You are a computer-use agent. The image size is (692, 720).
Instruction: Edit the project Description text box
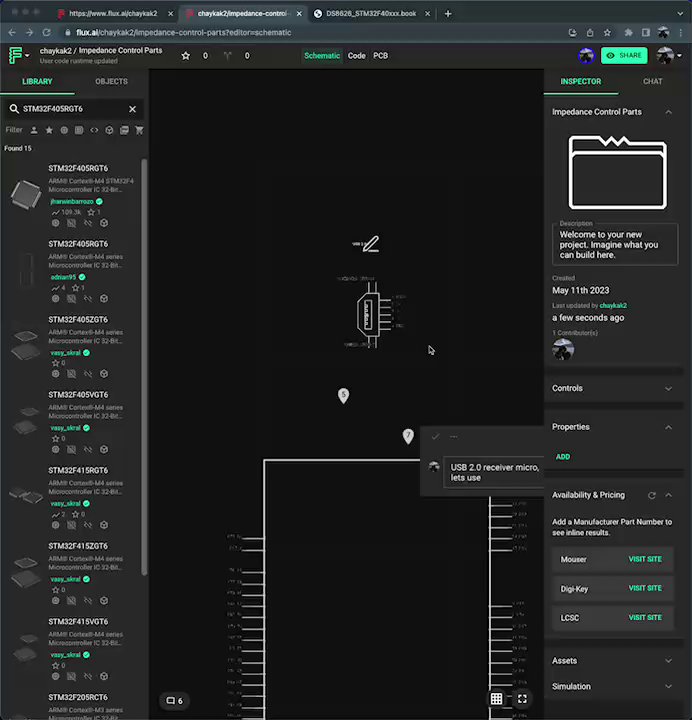tap(615, 245)
